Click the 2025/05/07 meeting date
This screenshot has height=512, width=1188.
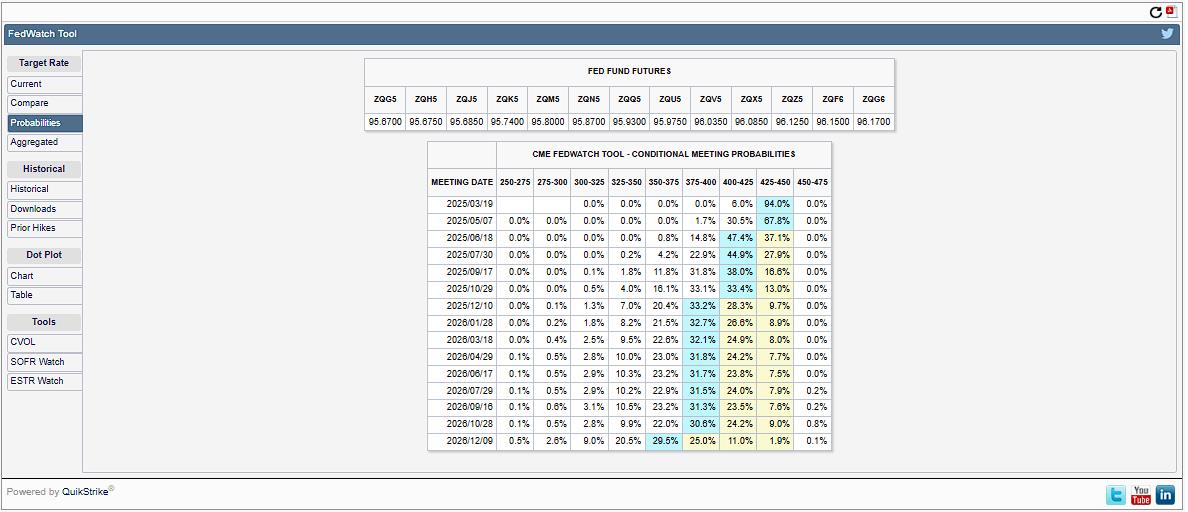click(462, 220)
